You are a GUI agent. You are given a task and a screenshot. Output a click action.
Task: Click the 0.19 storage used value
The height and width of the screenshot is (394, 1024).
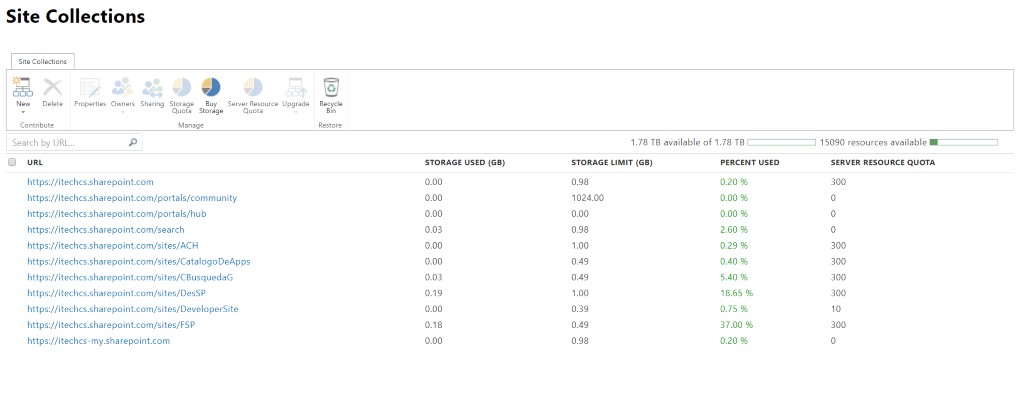tap(434, 293)
